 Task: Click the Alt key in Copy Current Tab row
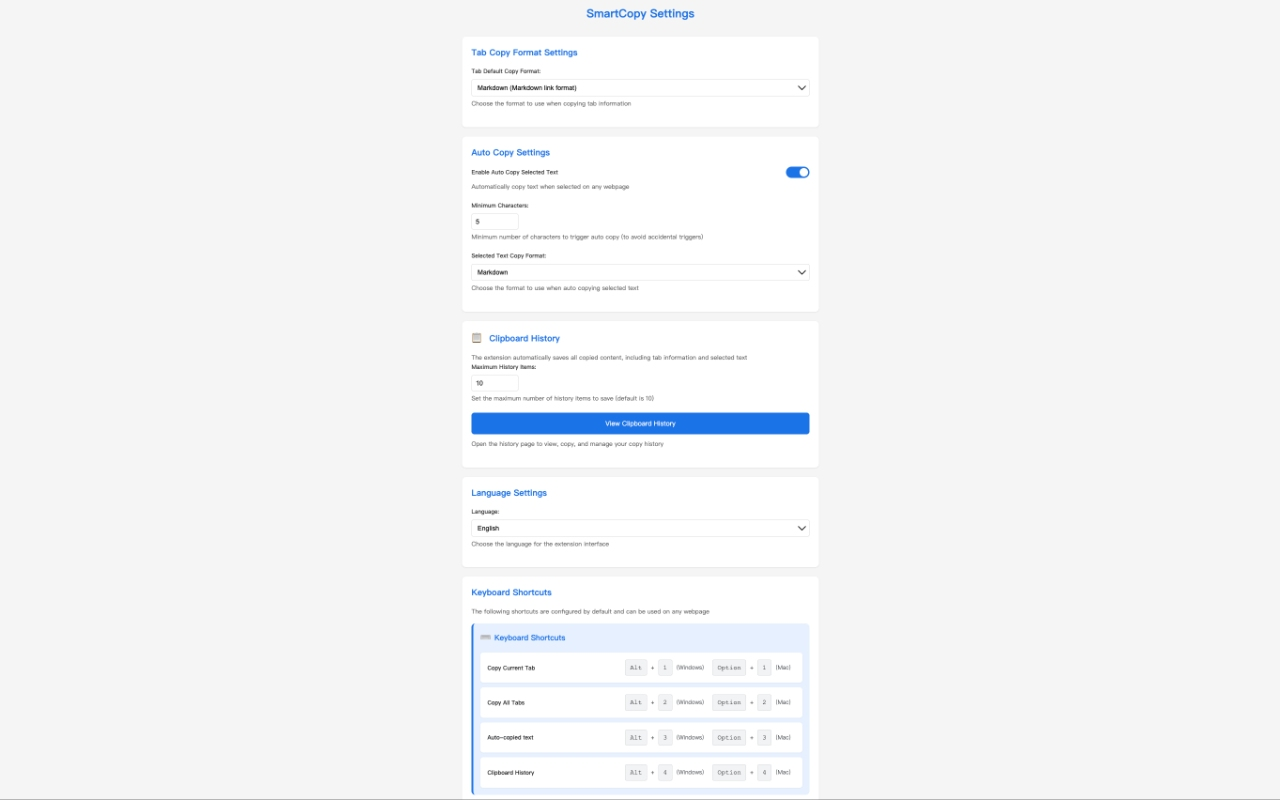pyautogui.click(x=636, y=668)
